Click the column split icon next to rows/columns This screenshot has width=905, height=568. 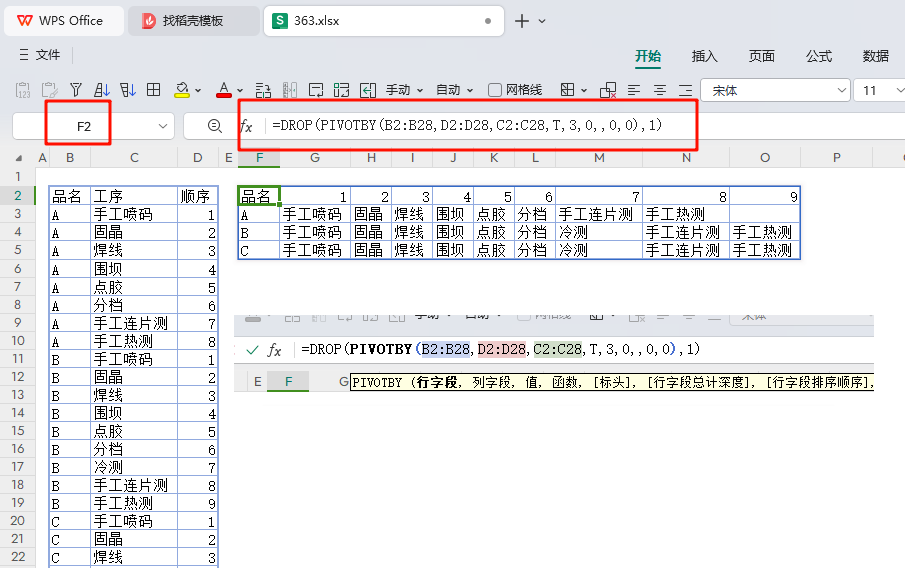click(290, 90)
